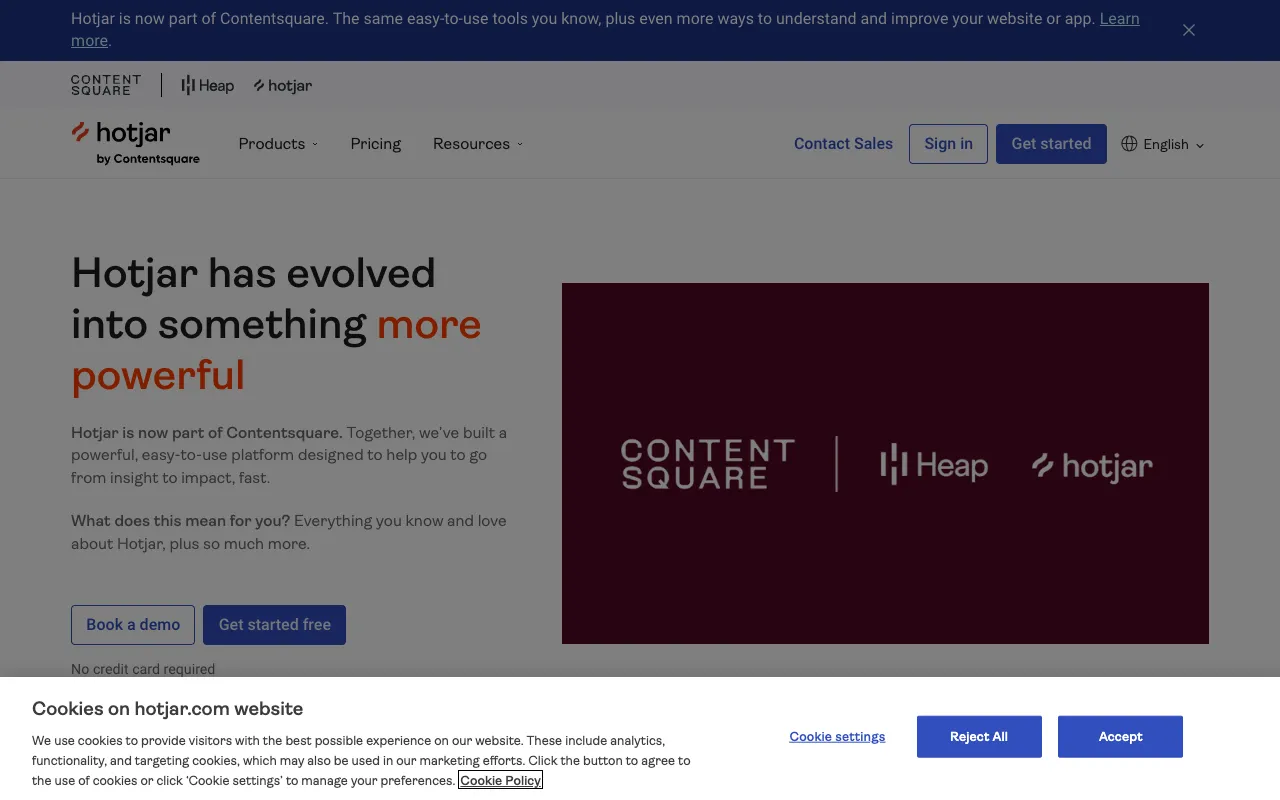
Task: Click the hotjar wordmark in top strip
Action: point(283,85)
